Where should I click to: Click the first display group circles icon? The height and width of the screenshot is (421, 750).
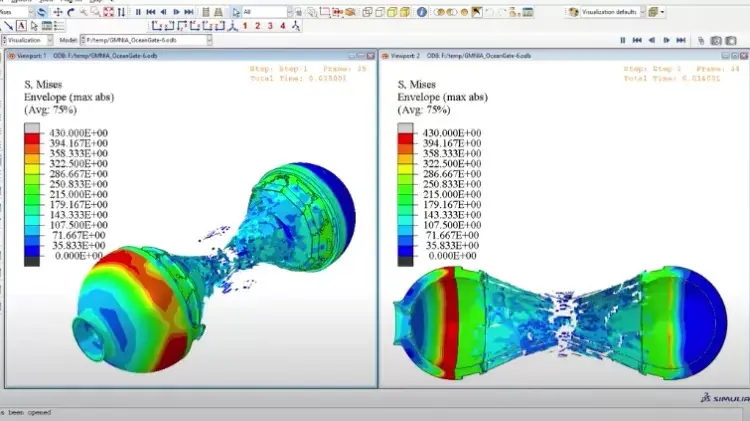tap(439, 12)
